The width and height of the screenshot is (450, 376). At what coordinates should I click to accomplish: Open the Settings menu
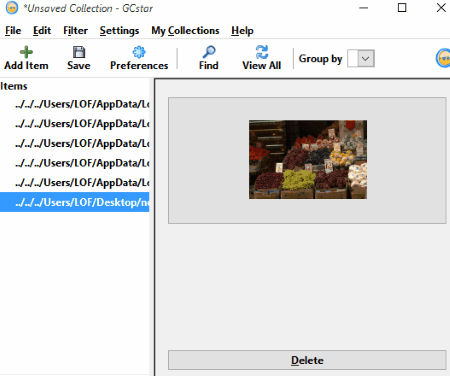click(x=119, y=31)
